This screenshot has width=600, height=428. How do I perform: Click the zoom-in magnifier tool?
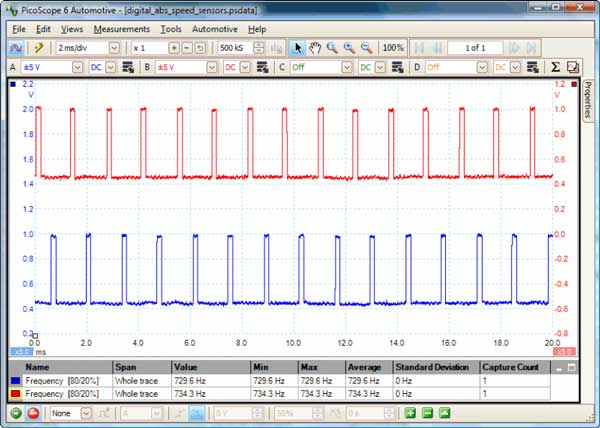pyautogui.click(x=348, y=48)
